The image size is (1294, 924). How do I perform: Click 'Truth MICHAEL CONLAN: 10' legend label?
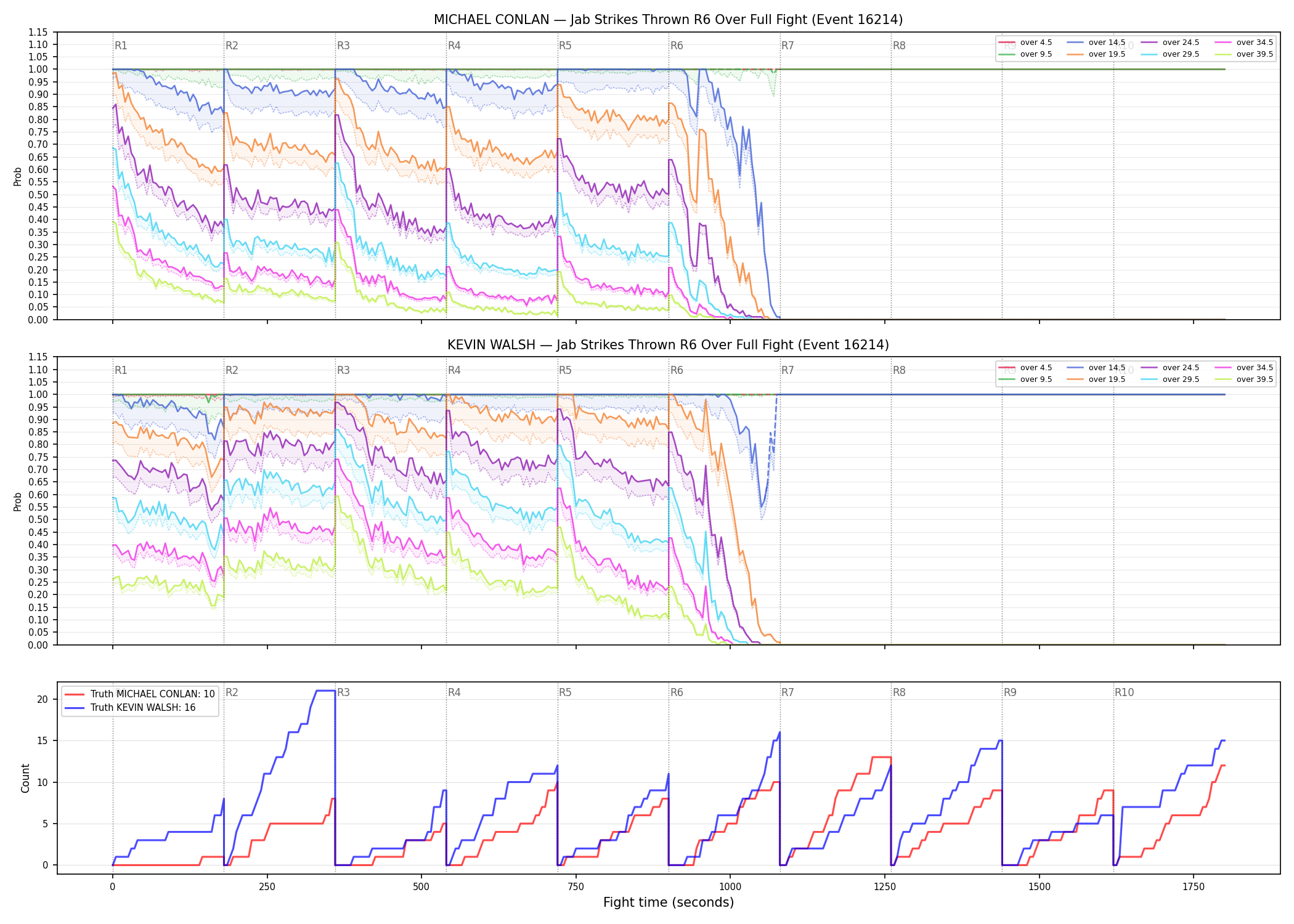point(153,694)
